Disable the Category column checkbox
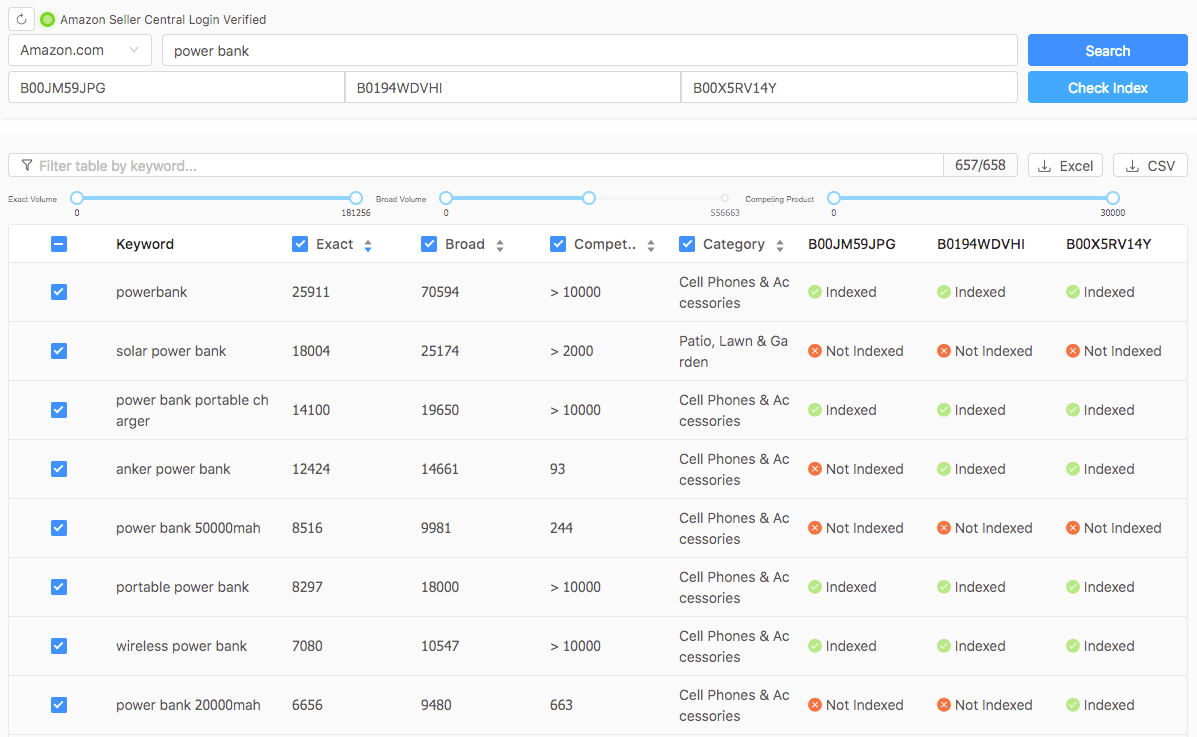The image size is (1197, 737). [687, 243]
